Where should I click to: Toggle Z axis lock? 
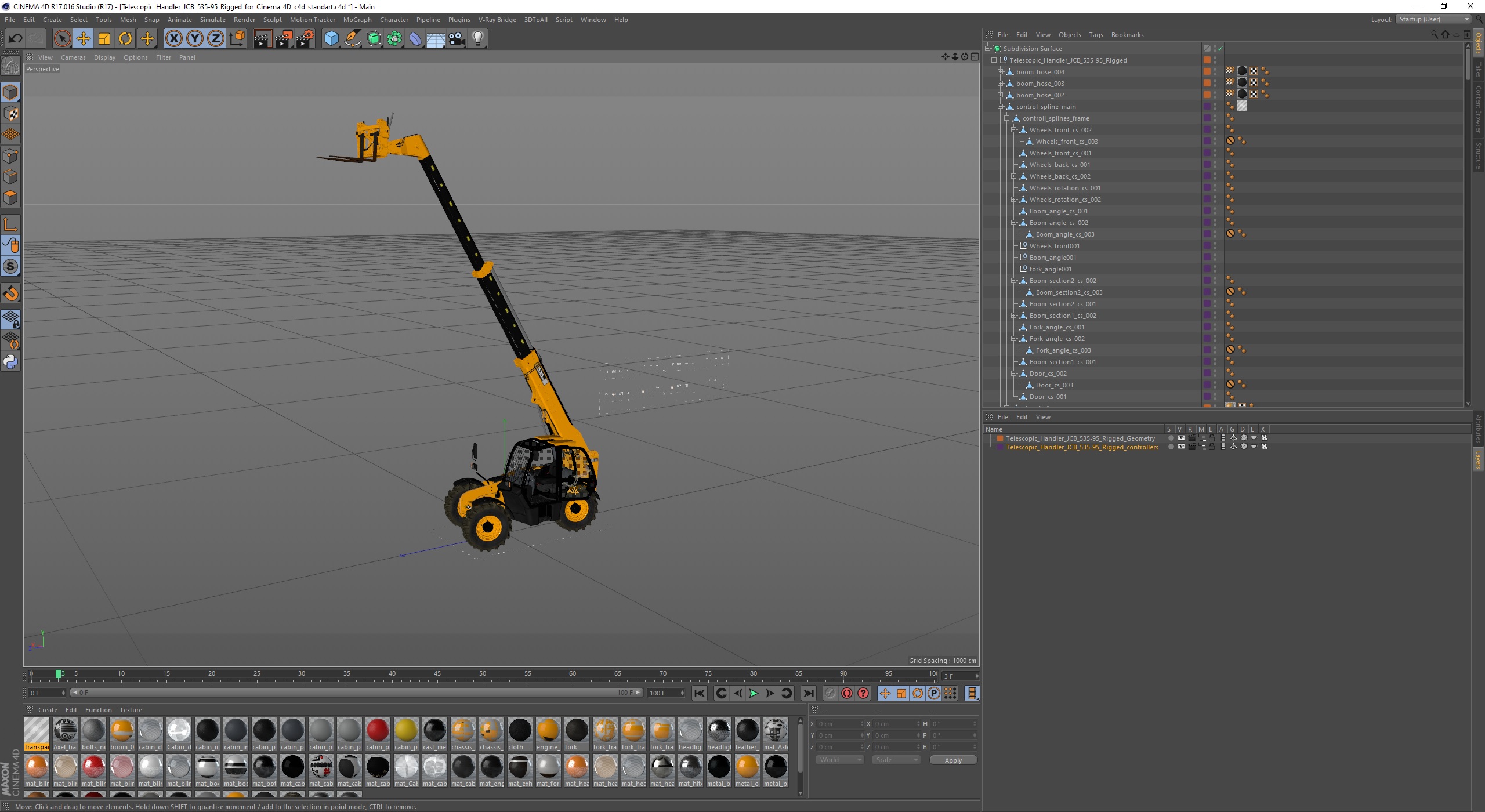click(x=216, y=39)
